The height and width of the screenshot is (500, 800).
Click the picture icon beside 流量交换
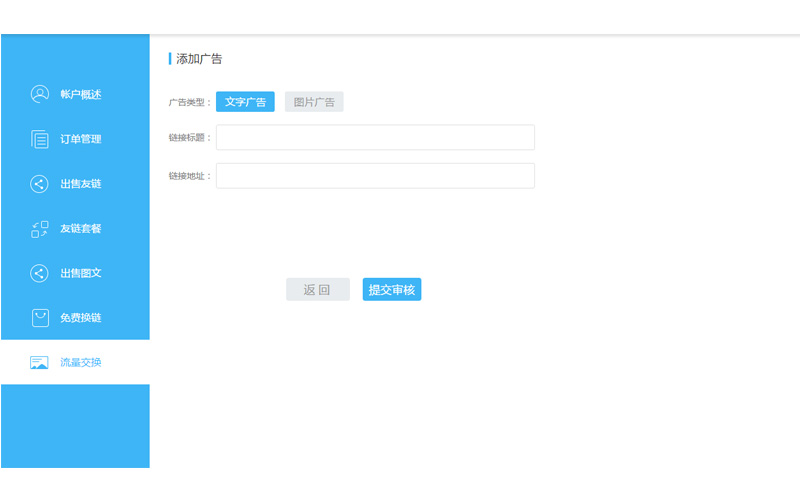click(39, 362)
